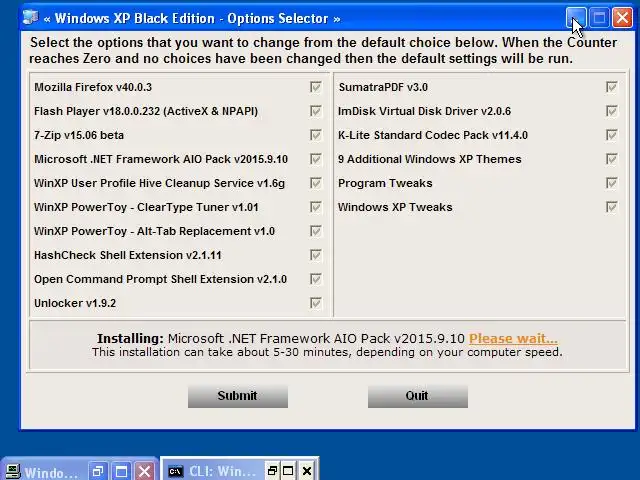The image size is (640, 480).
Task: Click the K-Lite Standard Codec Pack label
Action: [433, 135]
